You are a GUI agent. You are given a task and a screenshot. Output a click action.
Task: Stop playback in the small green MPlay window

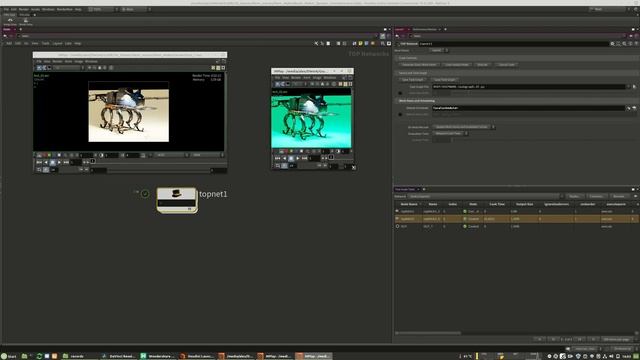click(x=291, y=158)
